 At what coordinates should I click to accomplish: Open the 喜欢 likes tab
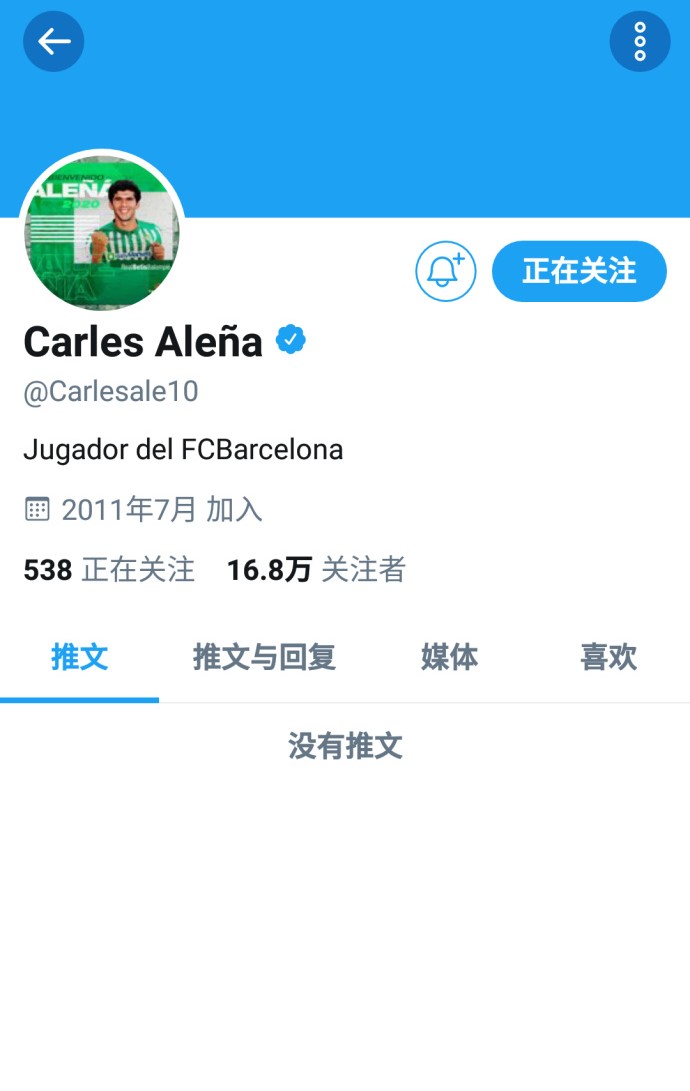(609, 657)
